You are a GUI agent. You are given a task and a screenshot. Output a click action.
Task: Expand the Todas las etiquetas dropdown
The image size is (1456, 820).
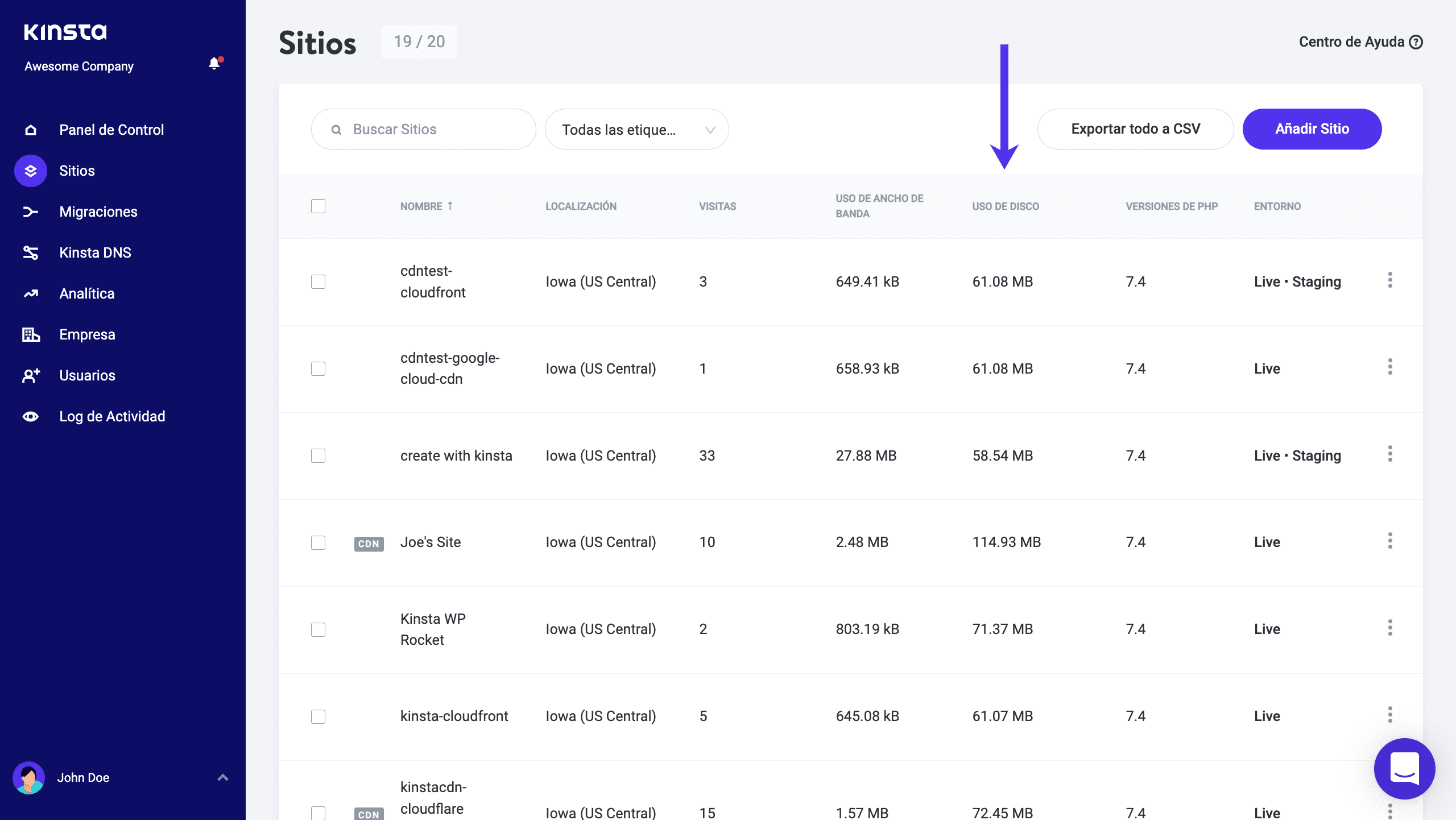click(x=636, y=129)
